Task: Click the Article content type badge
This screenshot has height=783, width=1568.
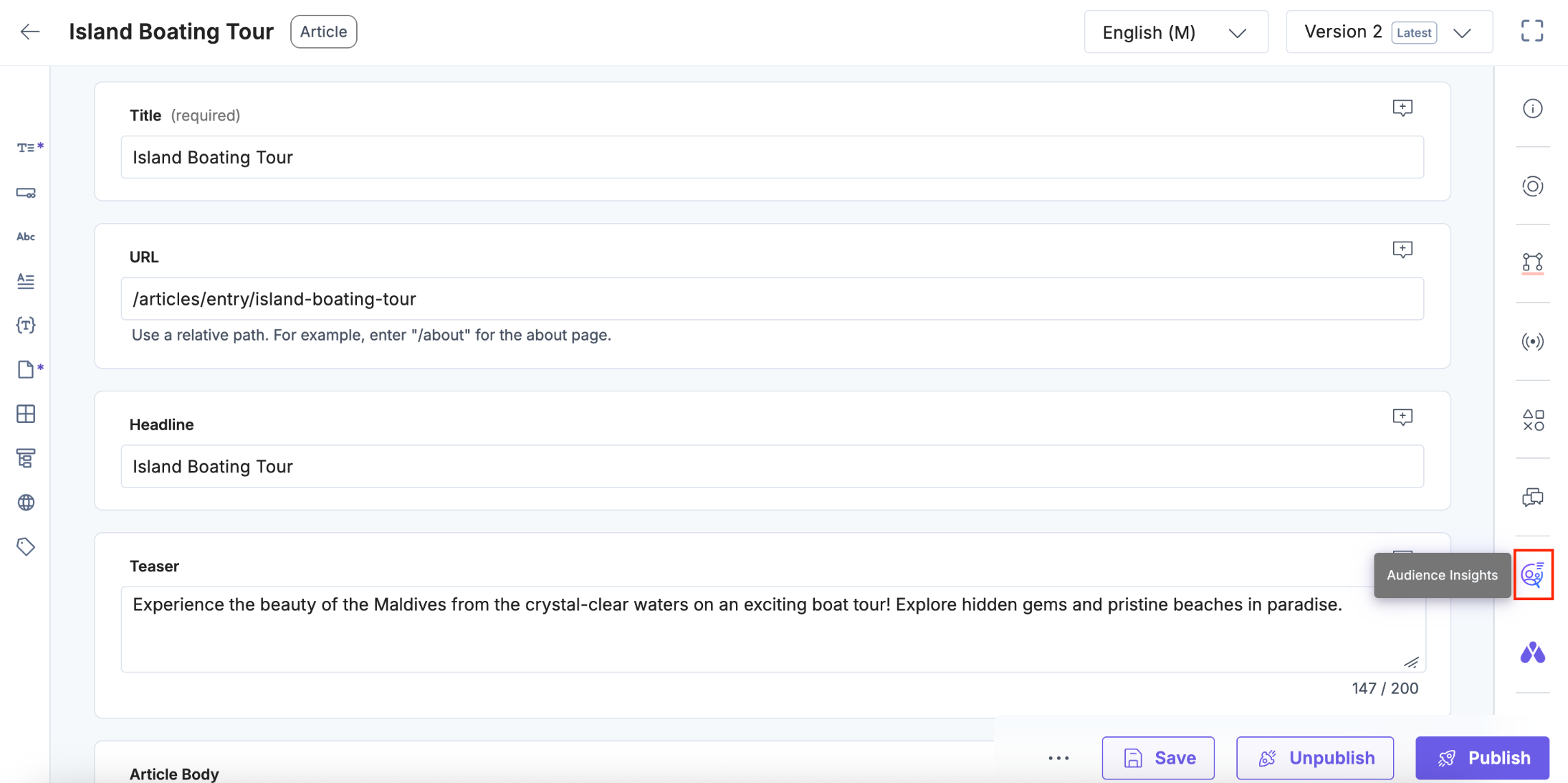Action: [324, 32]
